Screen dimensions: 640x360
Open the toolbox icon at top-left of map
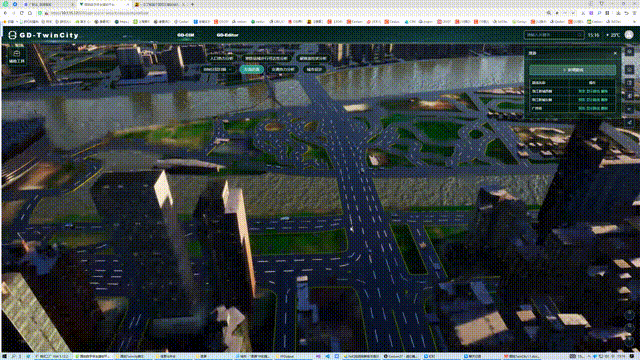(x=16, y=56)
